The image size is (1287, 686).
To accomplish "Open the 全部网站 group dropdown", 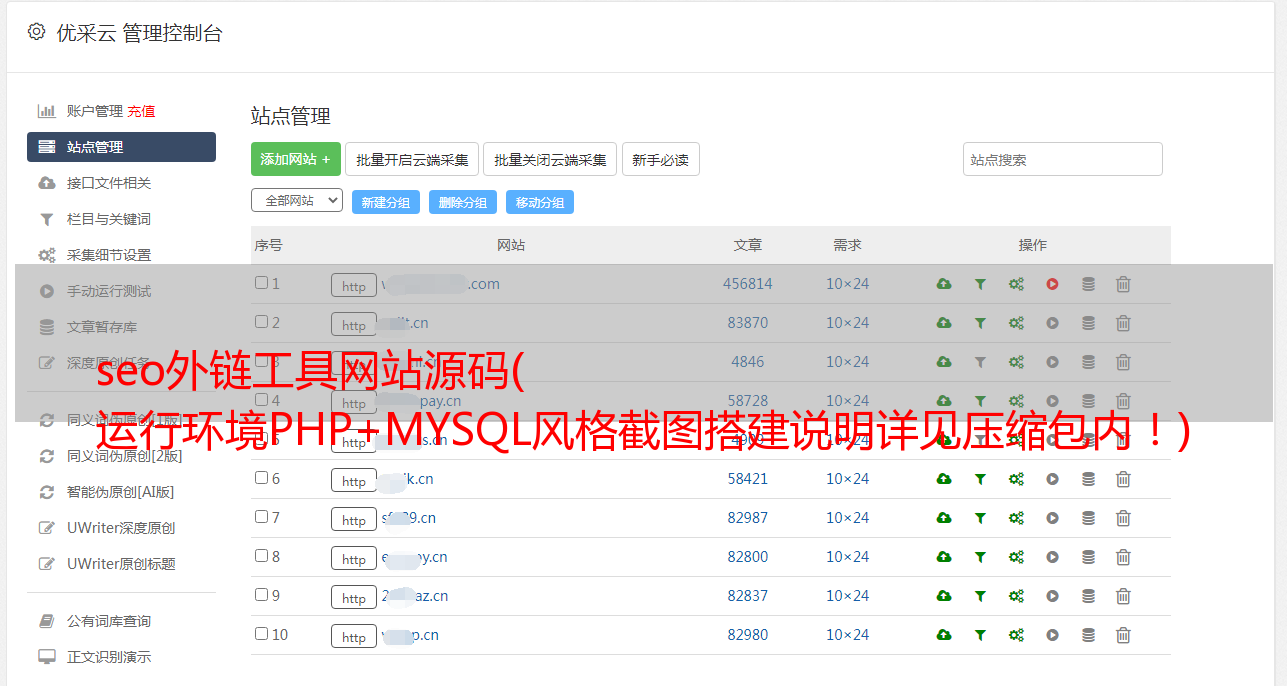I will 297,201.
